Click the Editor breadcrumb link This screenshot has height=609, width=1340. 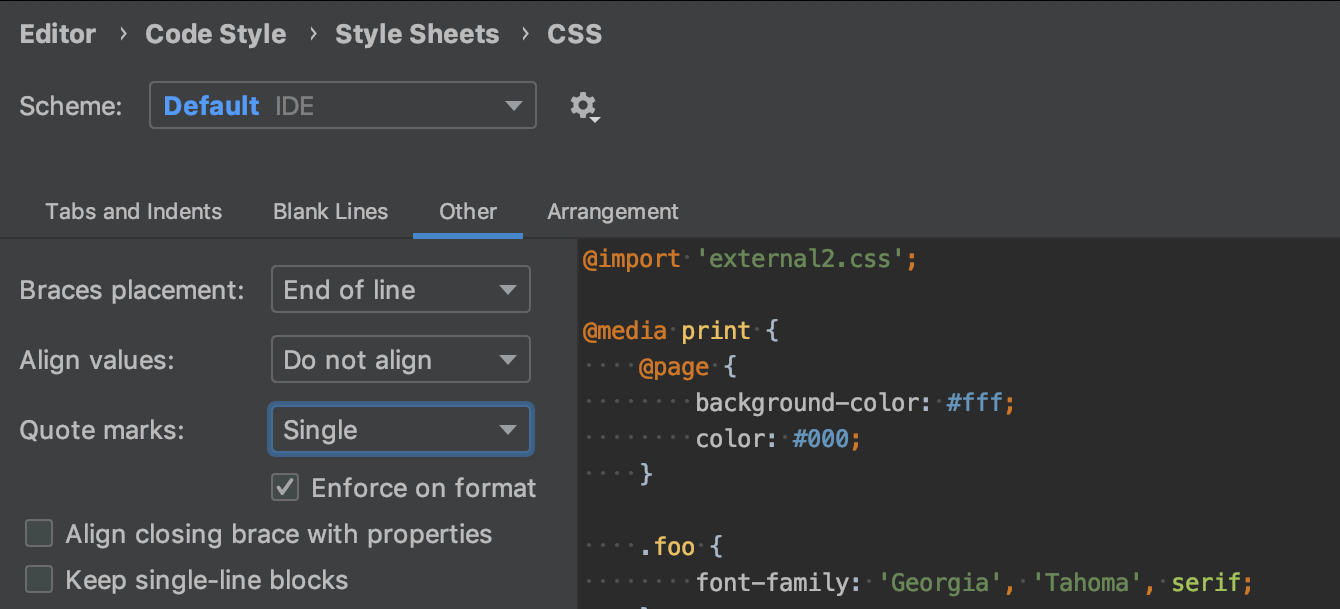point(58,34)
